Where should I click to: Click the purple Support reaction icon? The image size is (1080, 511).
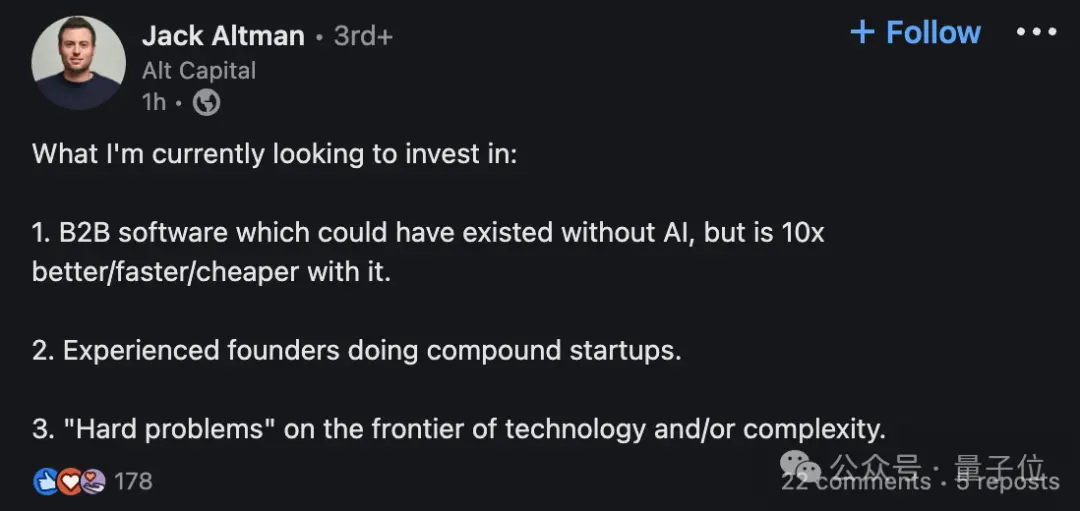pyautogui.click(x=93, y=481)
